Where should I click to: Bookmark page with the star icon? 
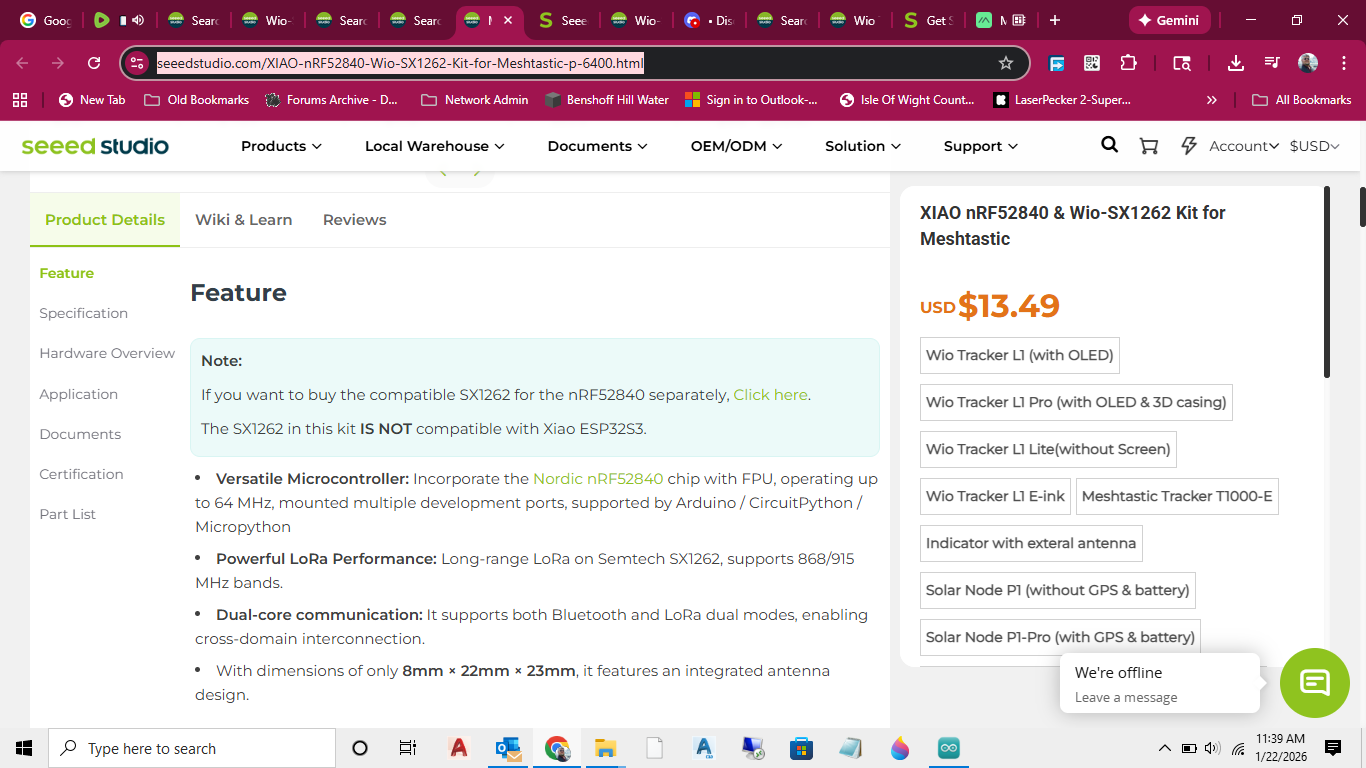coord(1006,63)
